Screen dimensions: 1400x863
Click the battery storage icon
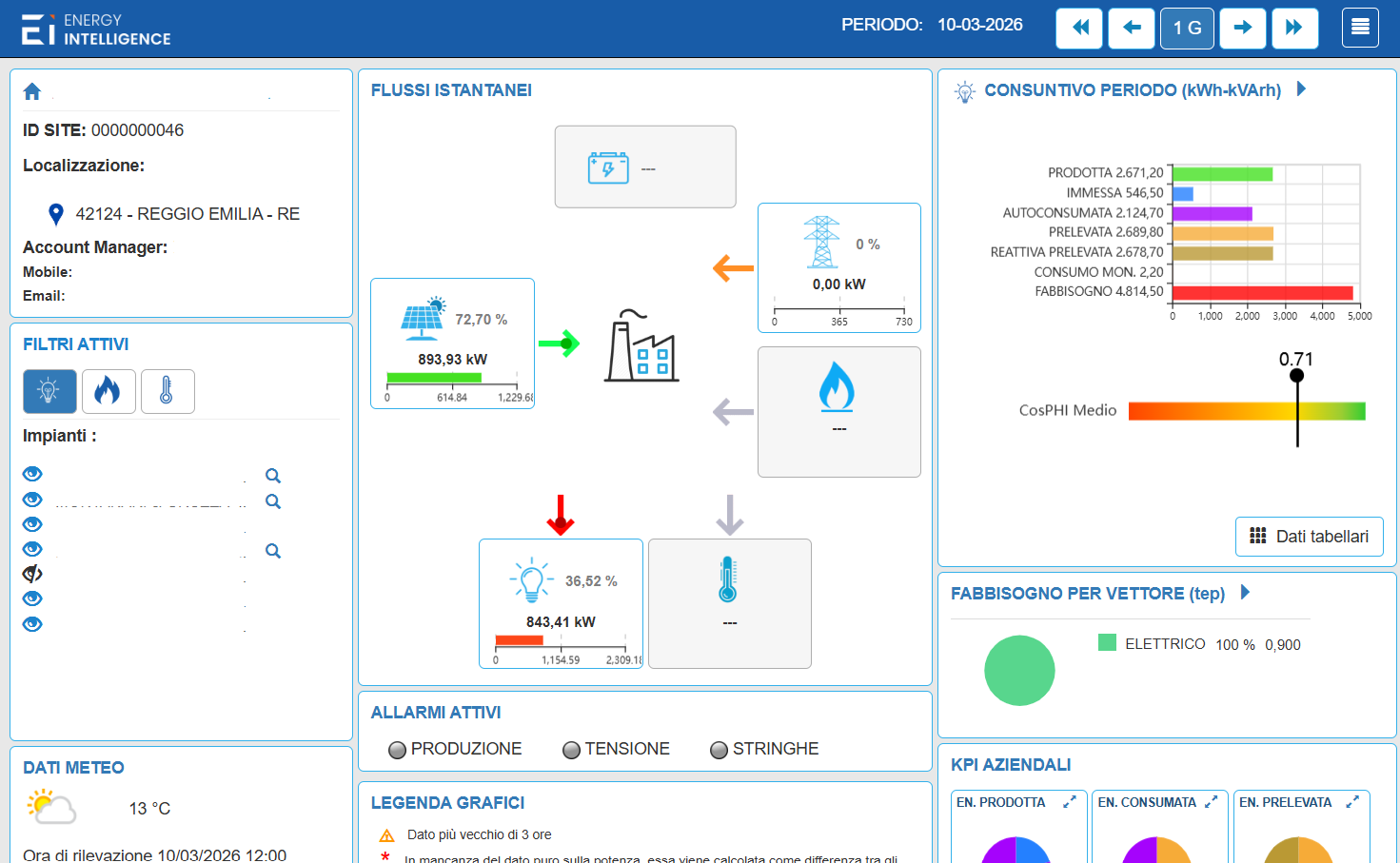(608, 168)
